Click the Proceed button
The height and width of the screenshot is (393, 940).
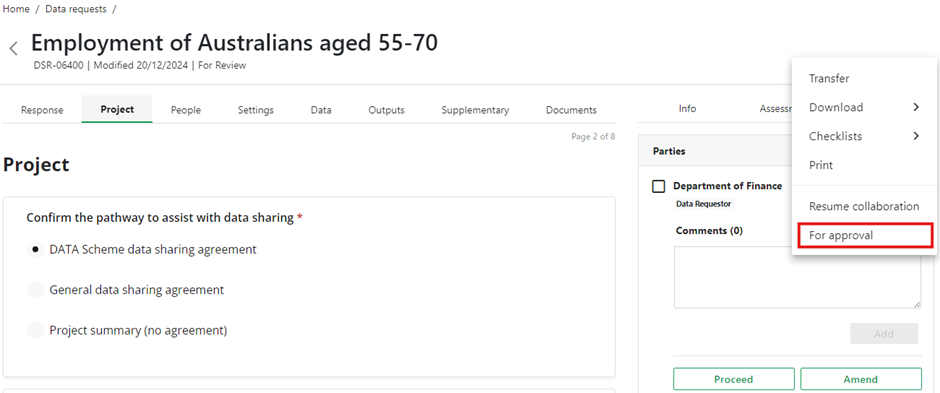tap(733, 379)
